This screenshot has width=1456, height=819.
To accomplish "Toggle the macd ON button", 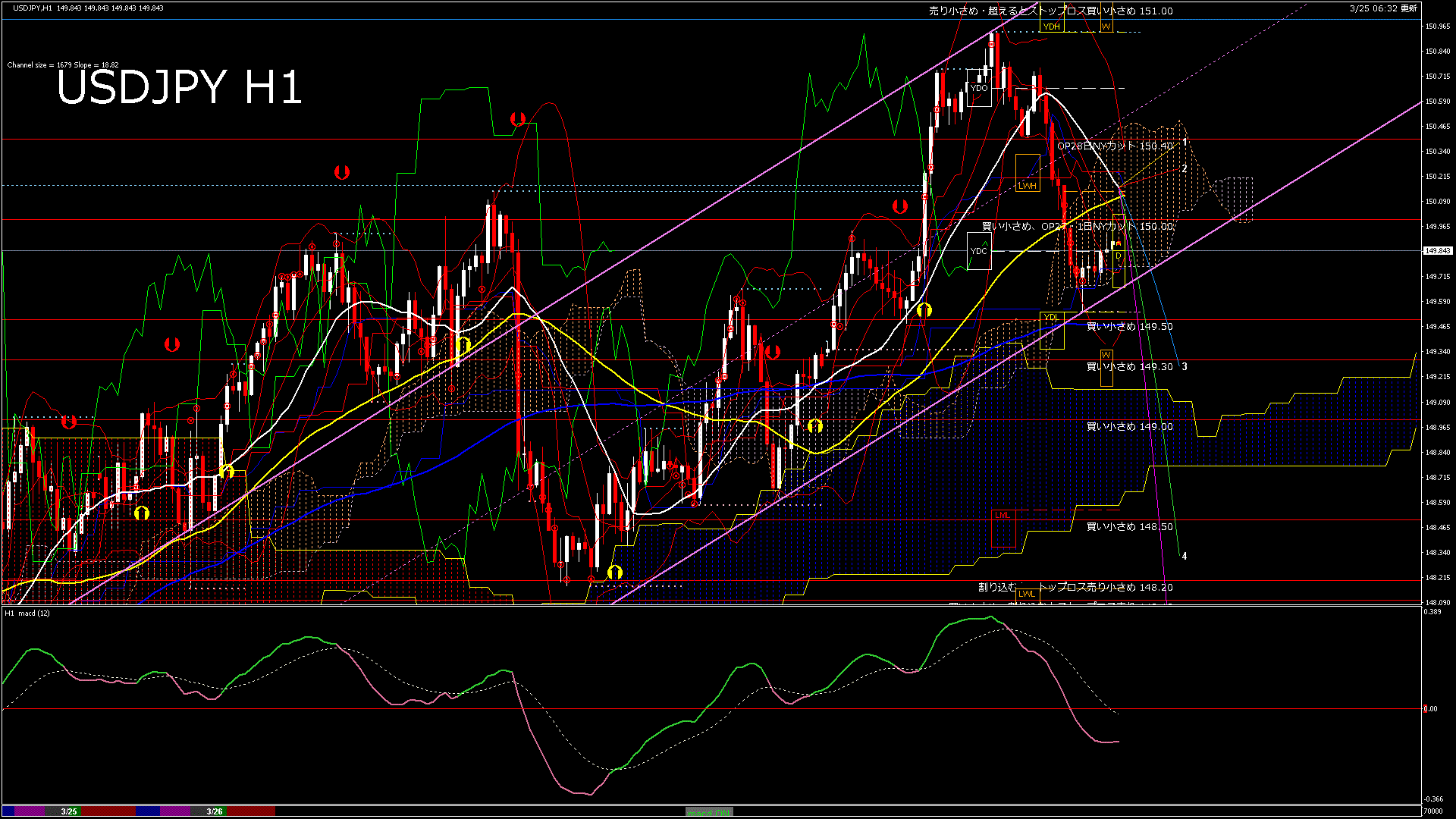I will tap(709, 811).
